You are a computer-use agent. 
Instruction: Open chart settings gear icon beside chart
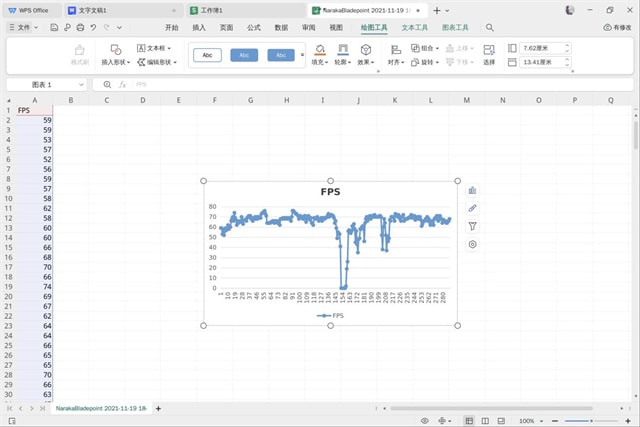(x=472, y=244)
